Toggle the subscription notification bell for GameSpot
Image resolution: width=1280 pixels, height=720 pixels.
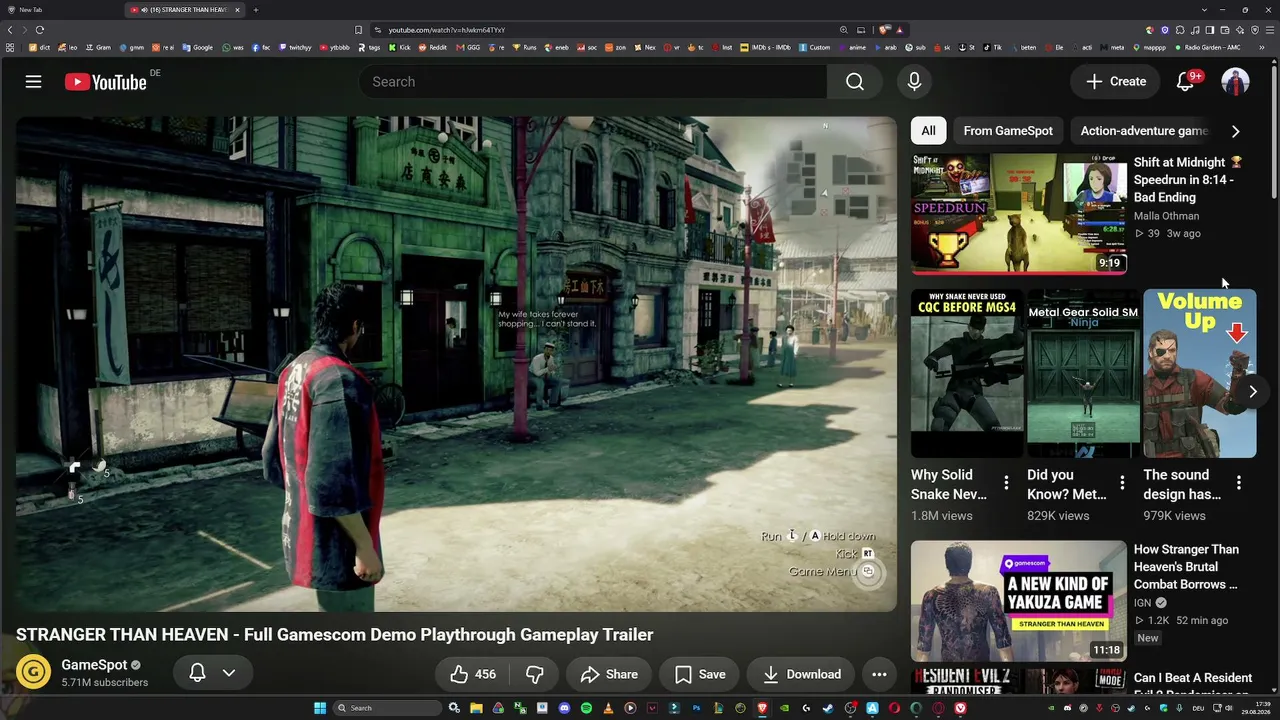198,673
